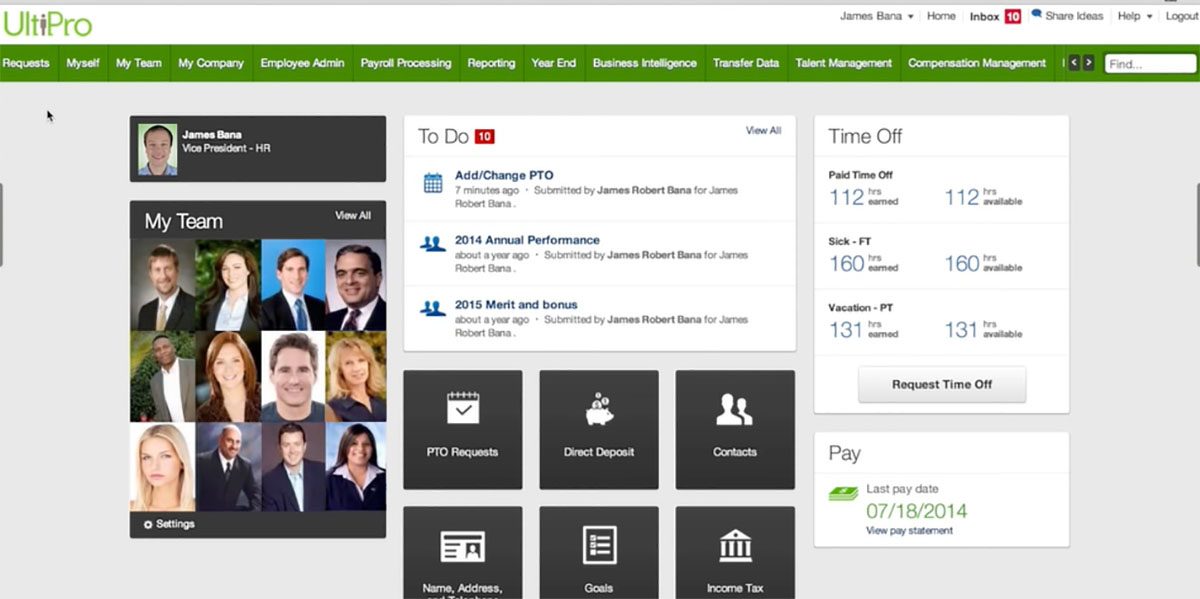Open Contacts from the quick access tiles
The width and height of the screenshot is (1200, 599).
coord(735,429)
